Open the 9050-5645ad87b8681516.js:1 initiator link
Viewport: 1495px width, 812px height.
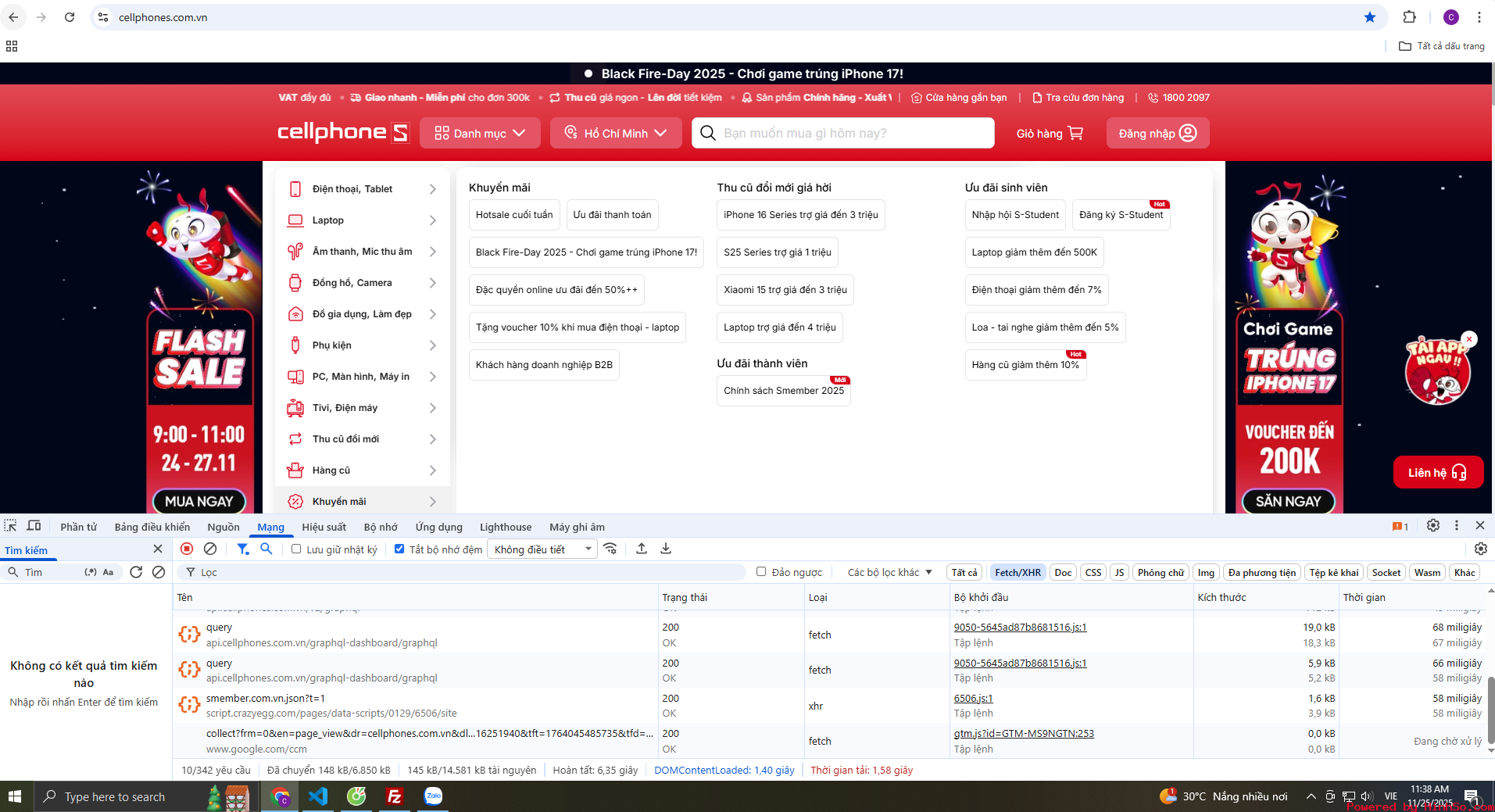pos(1020,627)
